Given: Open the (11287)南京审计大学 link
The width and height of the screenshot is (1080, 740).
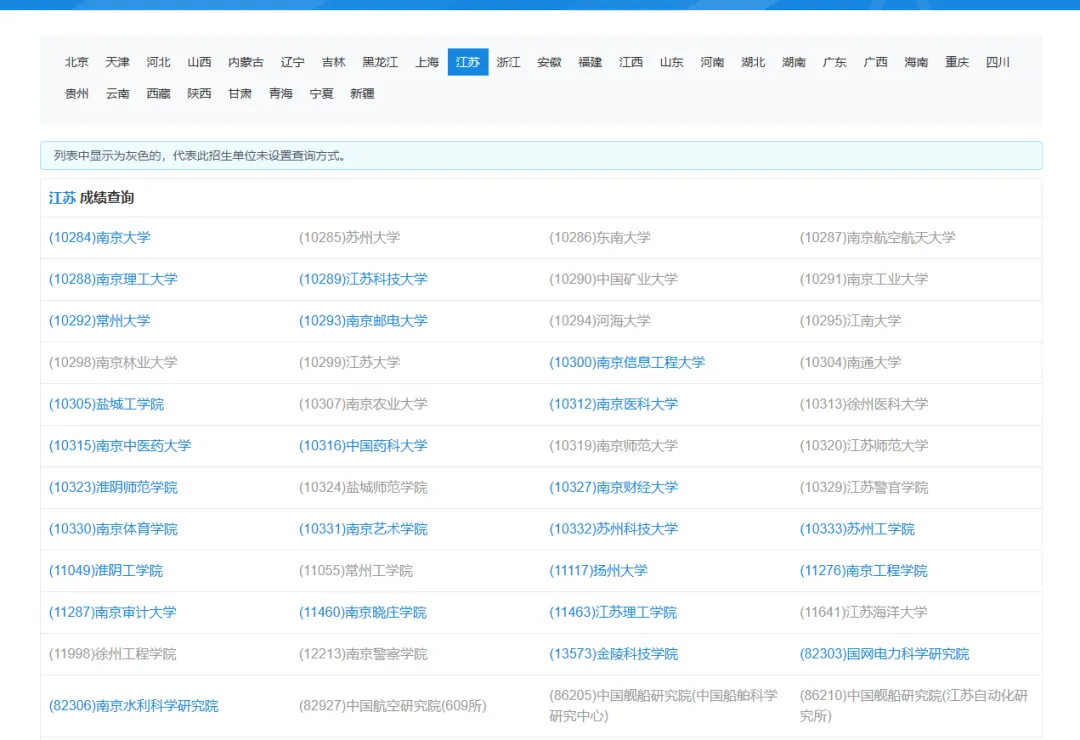Looking at the screenshot, I should coord(112,613).
